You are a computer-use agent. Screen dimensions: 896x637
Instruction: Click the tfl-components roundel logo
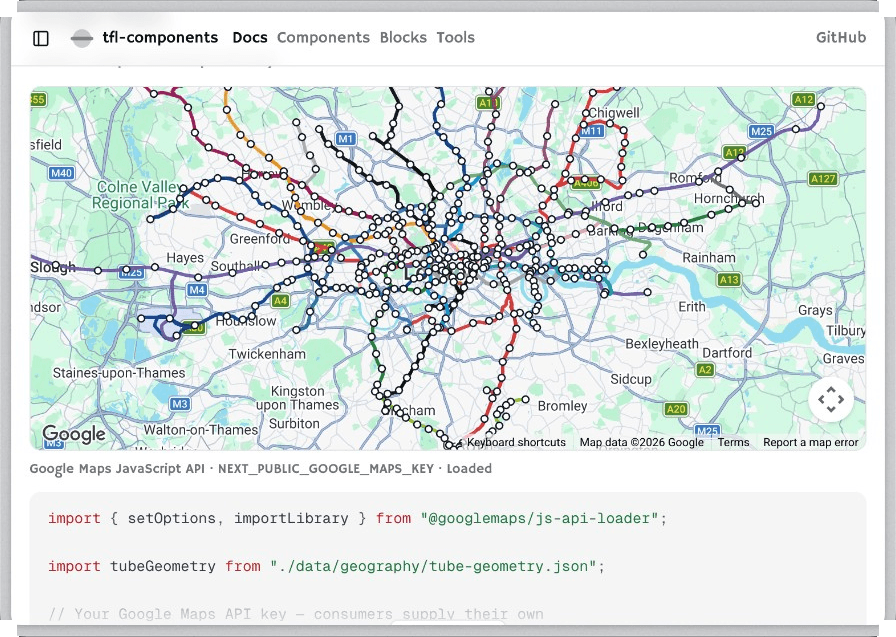pos(82,38)
